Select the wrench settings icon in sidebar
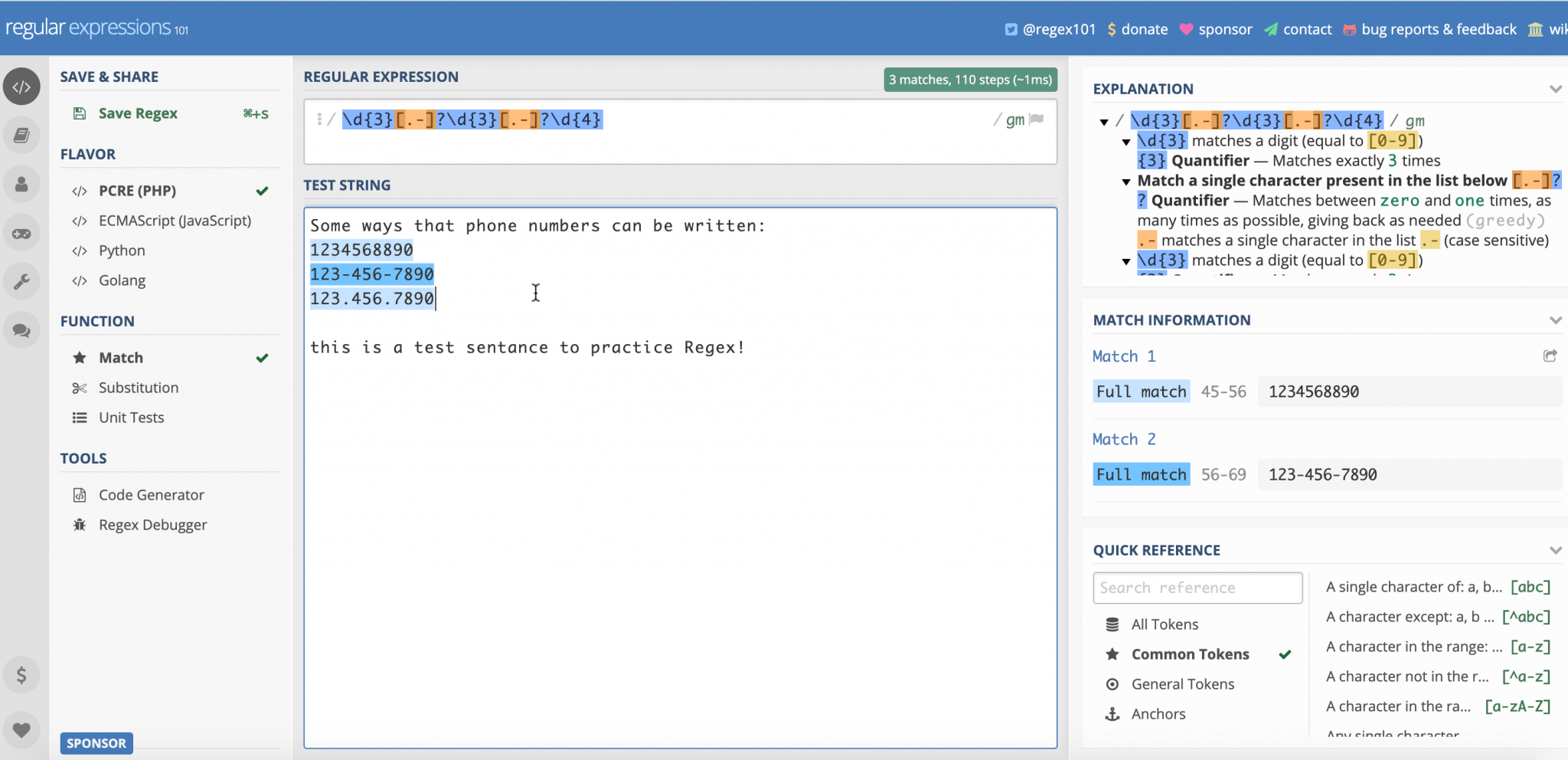Screen dimensions: 1568x760 click(x=21, y=281)
